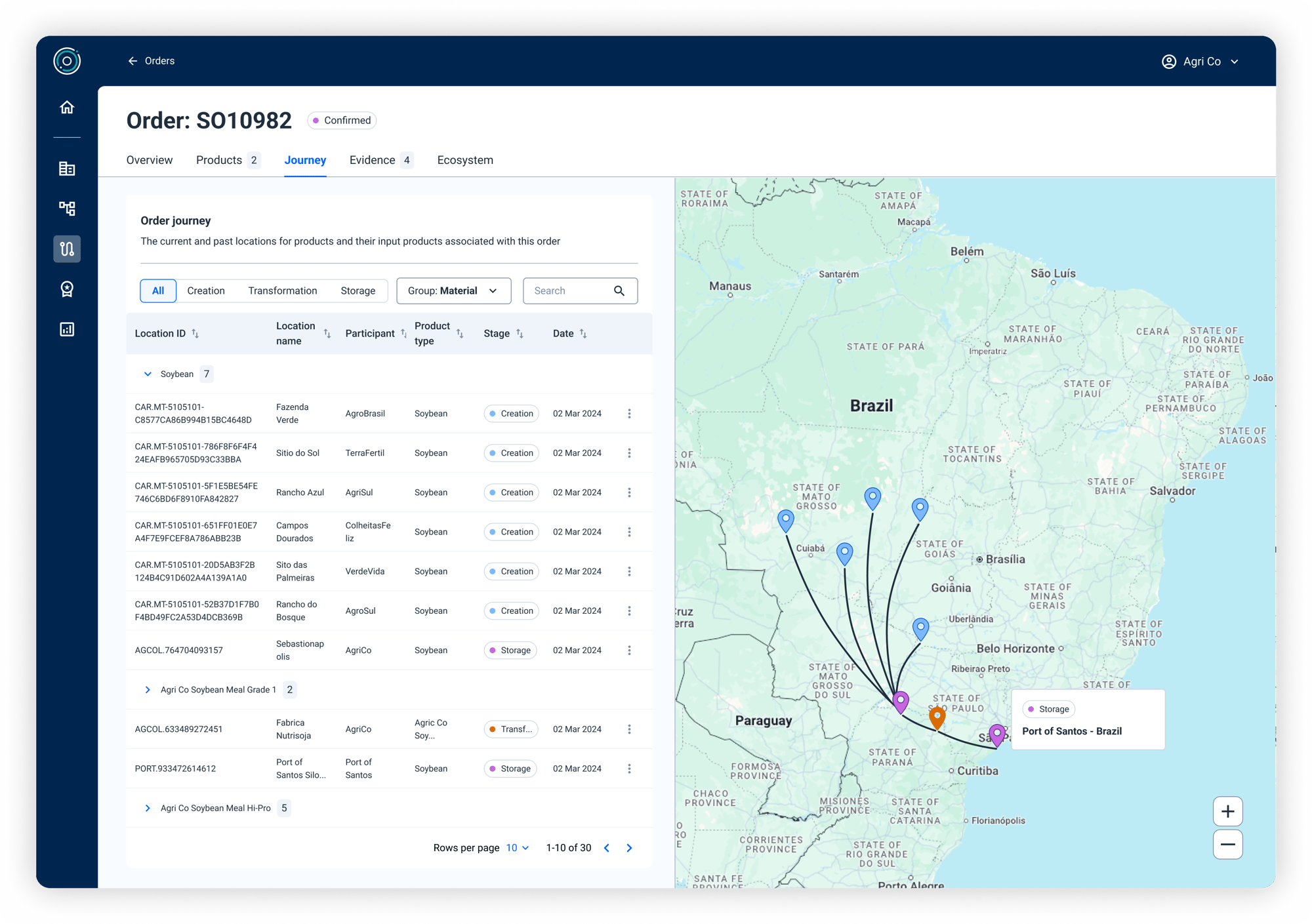Screen dimensions: 1312x924
Task: Go back to Orders link
Action: click(x=159, y=61)
